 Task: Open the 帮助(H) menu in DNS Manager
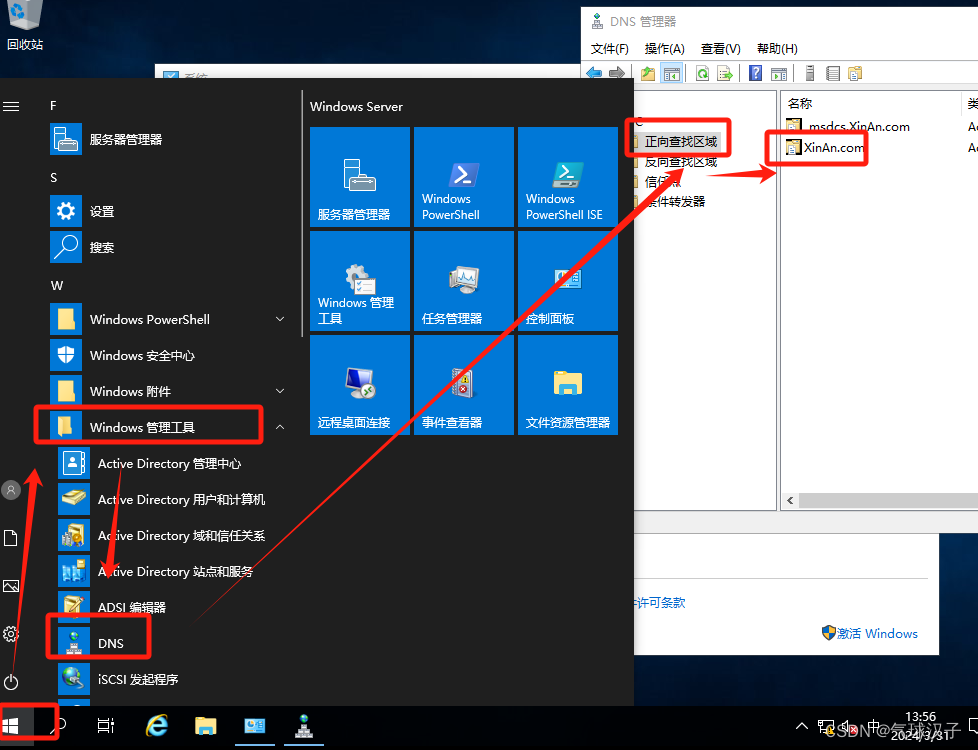pos(777,49)
